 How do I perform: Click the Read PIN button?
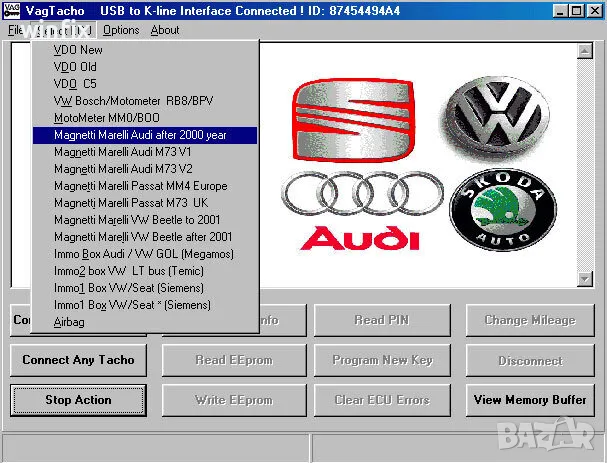click(x=382, y=320)
